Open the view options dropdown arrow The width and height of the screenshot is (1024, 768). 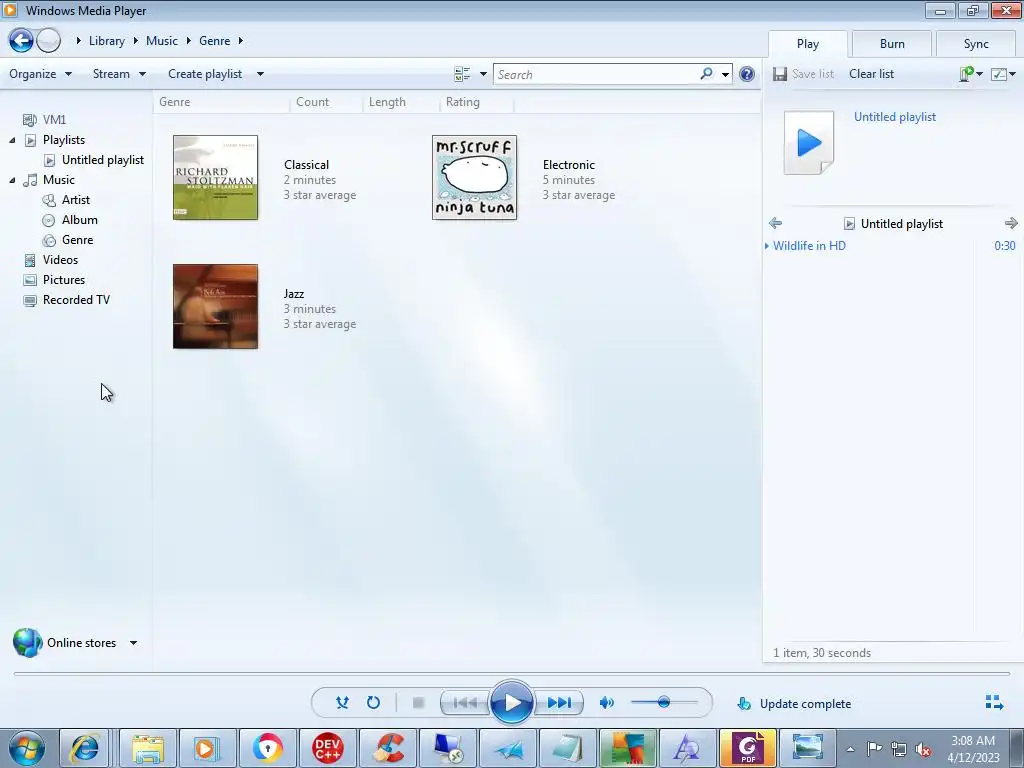tap(483, 74)
